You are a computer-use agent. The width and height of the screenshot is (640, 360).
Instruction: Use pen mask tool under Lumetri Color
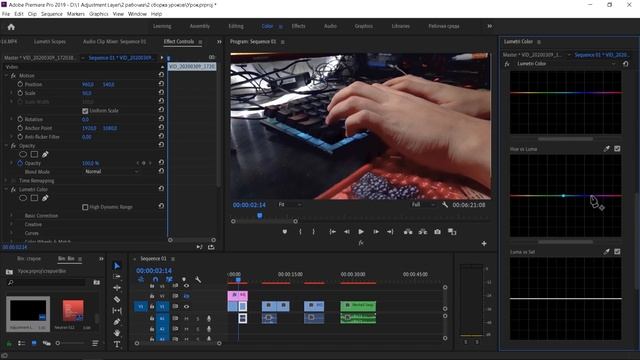pos(45,198)
